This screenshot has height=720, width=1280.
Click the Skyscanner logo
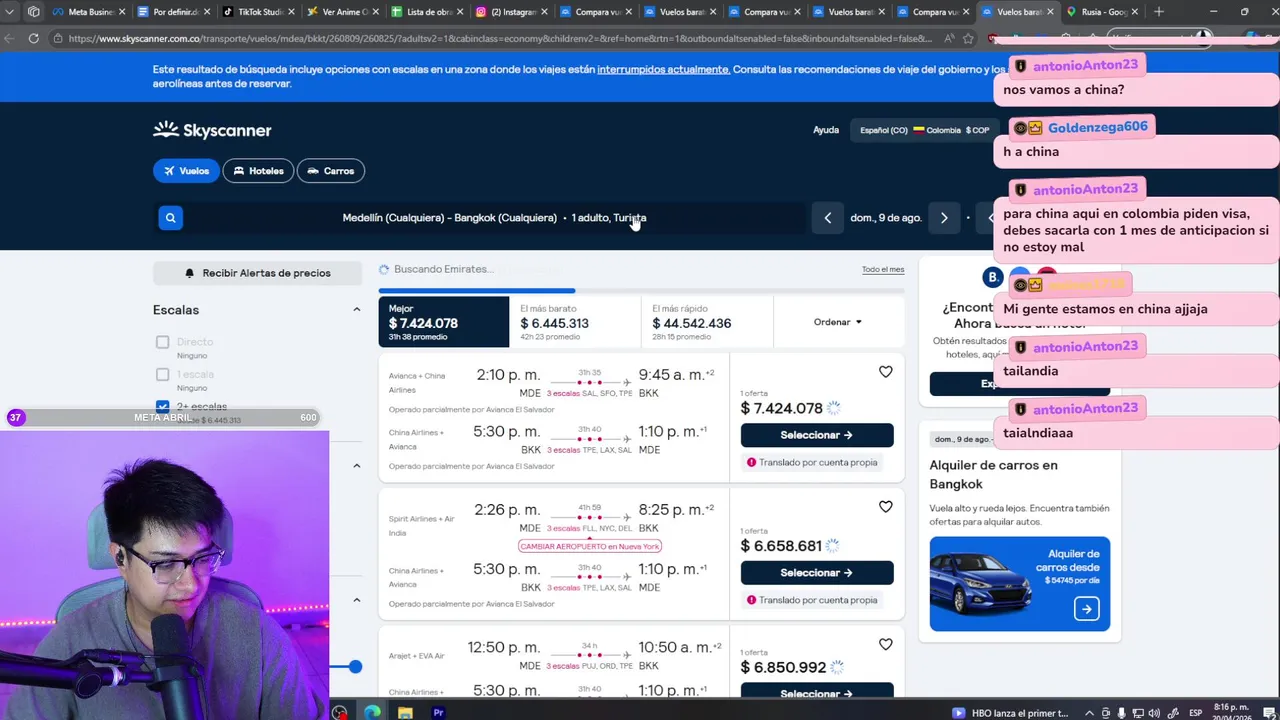pyautogui.click(x=212, y=130)
